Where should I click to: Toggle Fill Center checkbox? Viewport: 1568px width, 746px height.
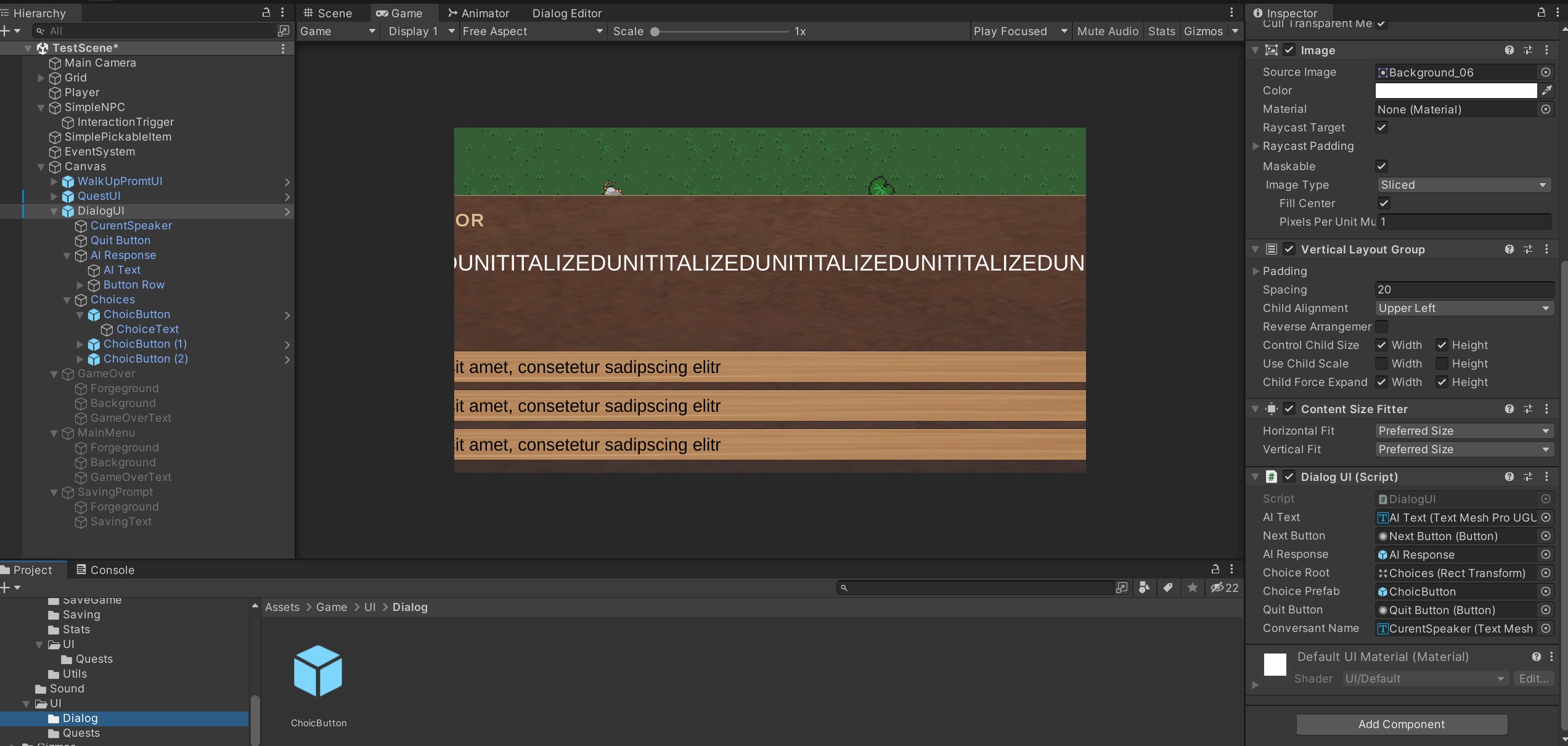coord(1384,203)
